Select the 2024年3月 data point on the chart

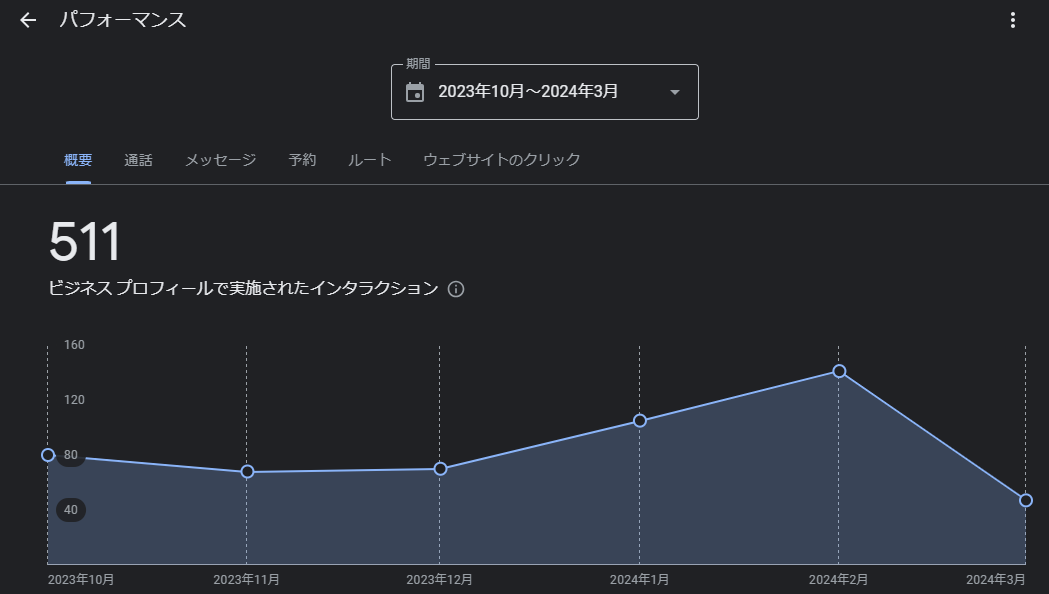coord(1025,500)
